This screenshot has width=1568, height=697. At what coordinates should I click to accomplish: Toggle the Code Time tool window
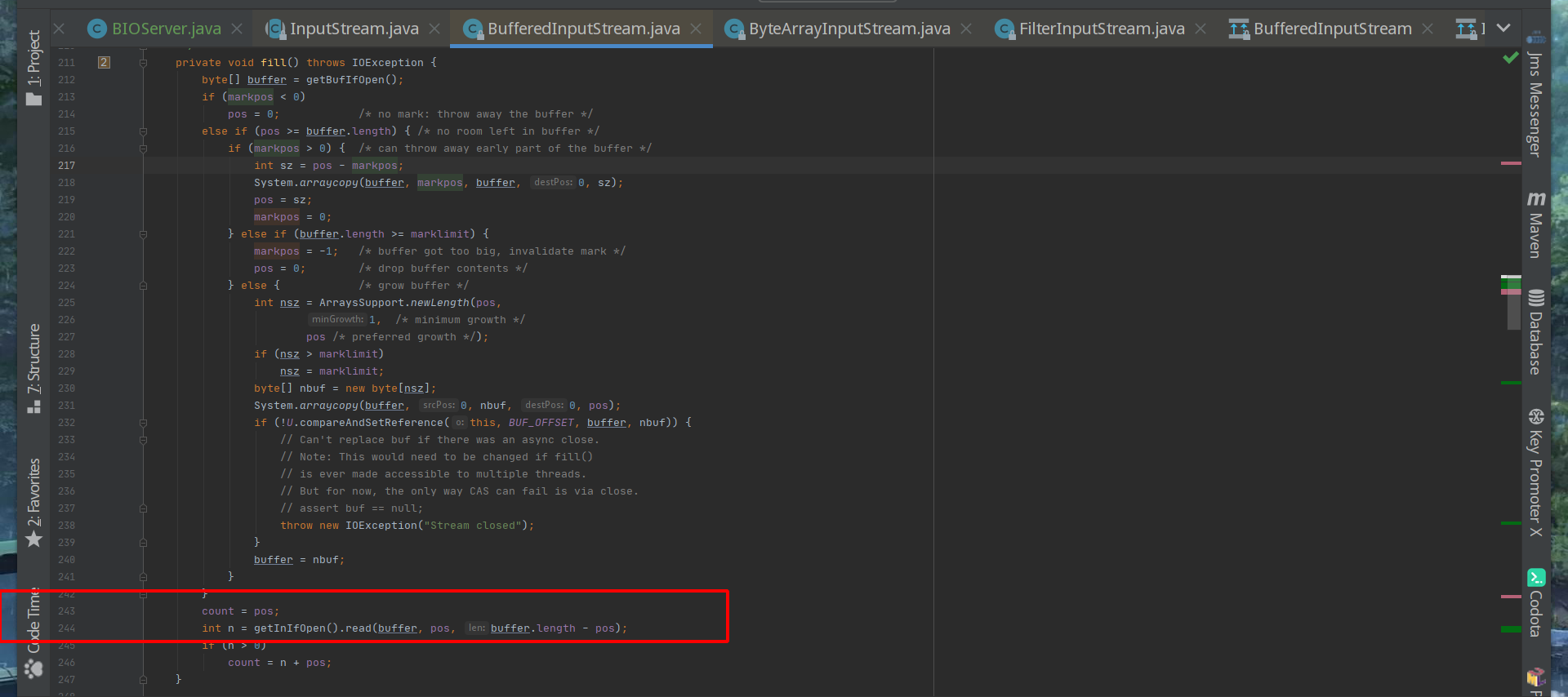pyautogui.click(x=33, y=633)
